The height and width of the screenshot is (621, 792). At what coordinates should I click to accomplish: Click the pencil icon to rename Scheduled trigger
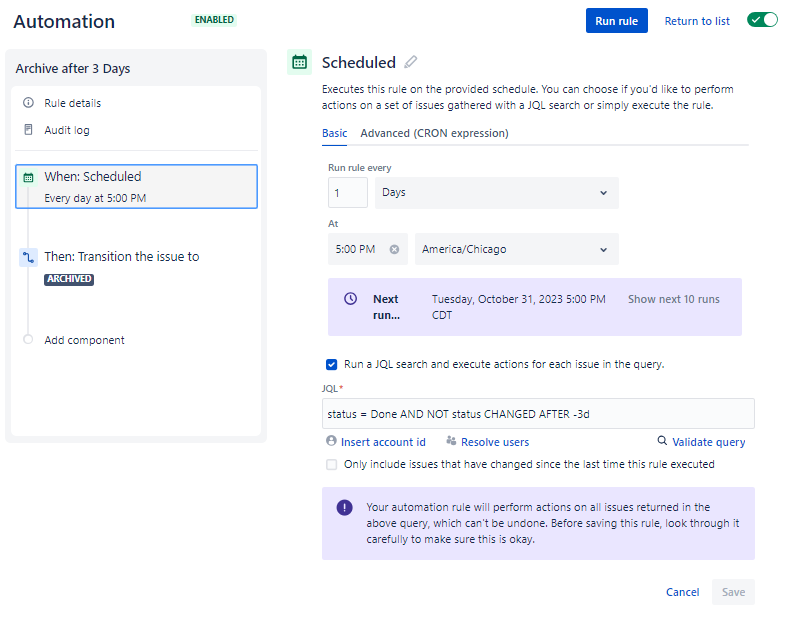coord(411,62)
